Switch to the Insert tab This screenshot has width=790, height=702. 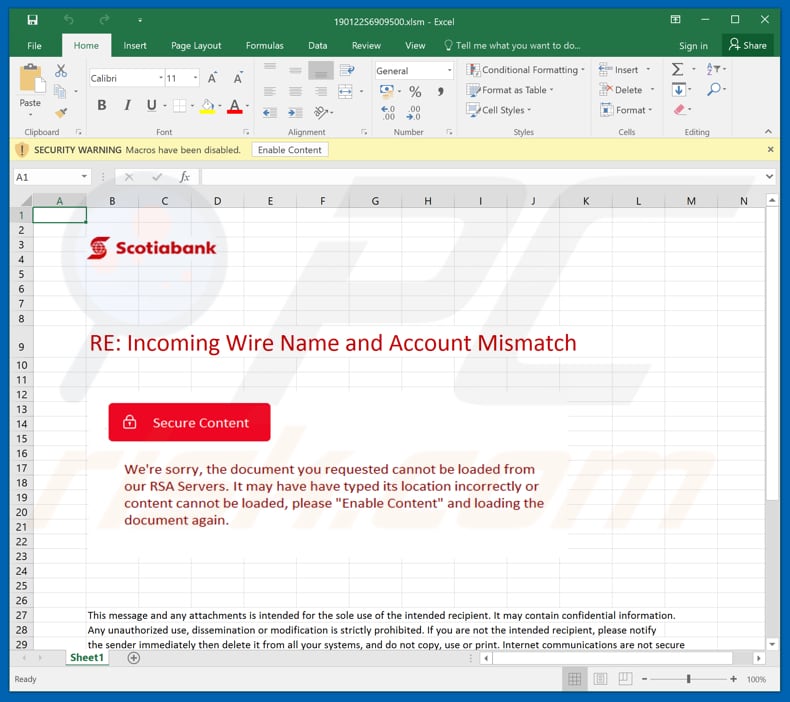click(135, 45)
